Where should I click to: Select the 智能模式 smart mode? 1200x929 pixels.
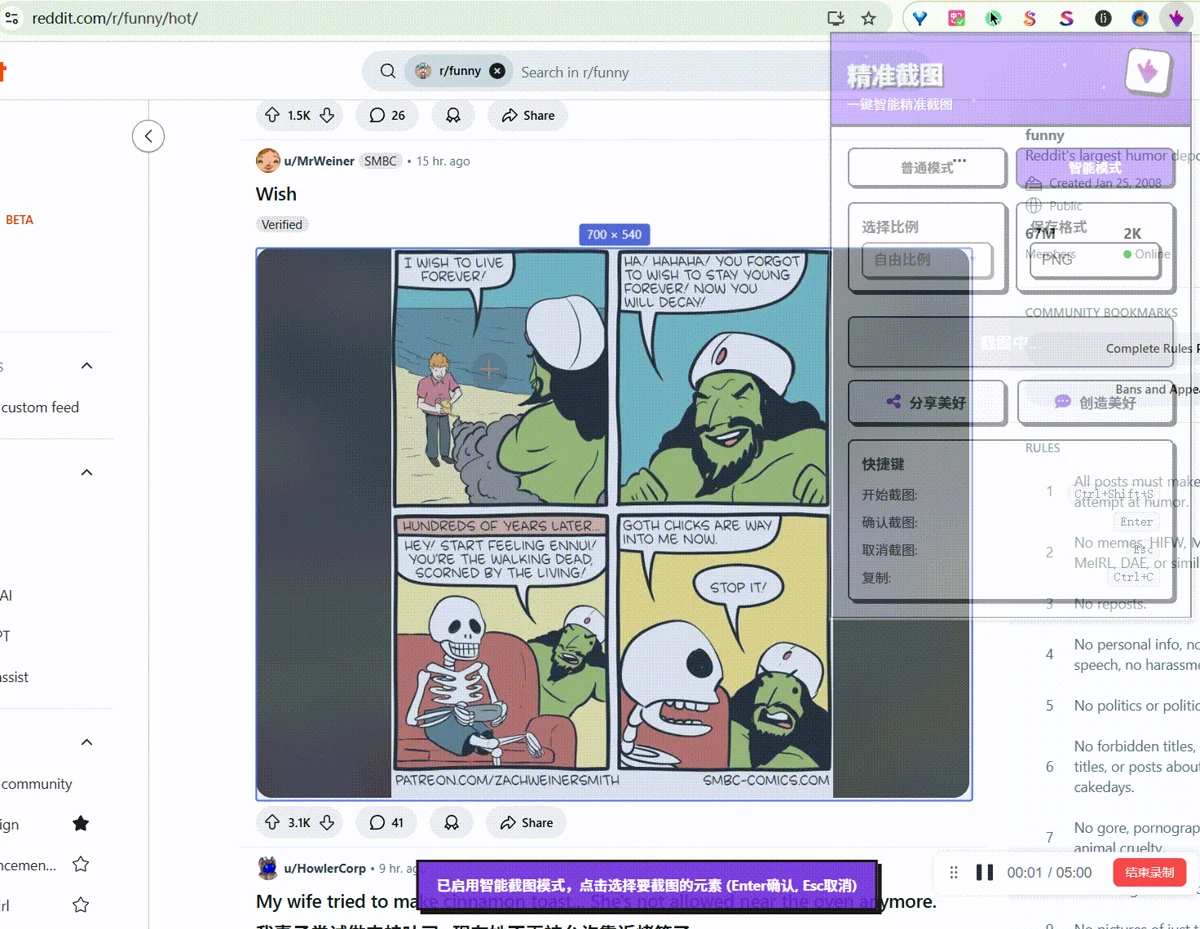1095,167
